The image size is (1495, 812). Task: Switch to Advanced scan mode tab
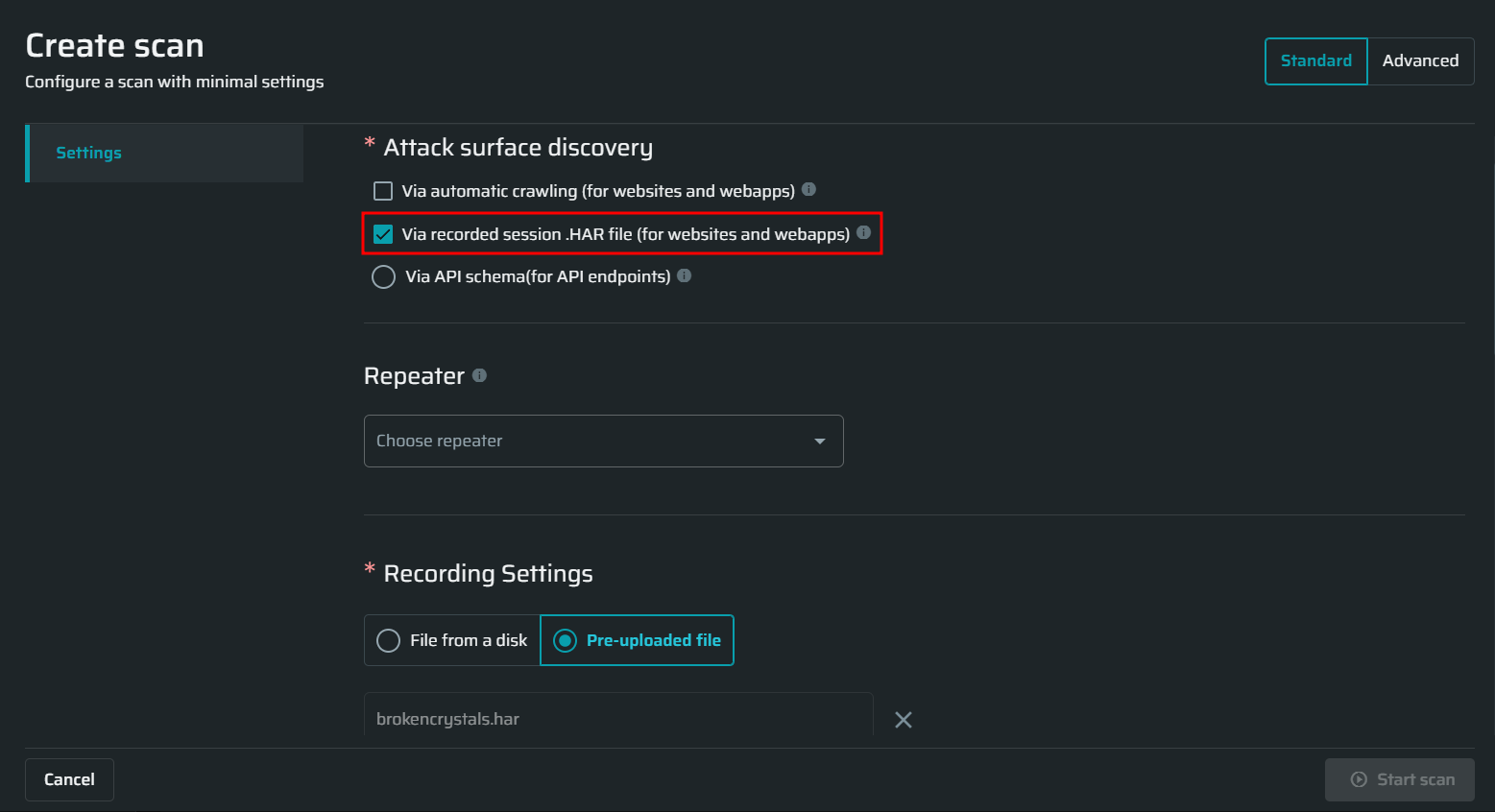1420,60
